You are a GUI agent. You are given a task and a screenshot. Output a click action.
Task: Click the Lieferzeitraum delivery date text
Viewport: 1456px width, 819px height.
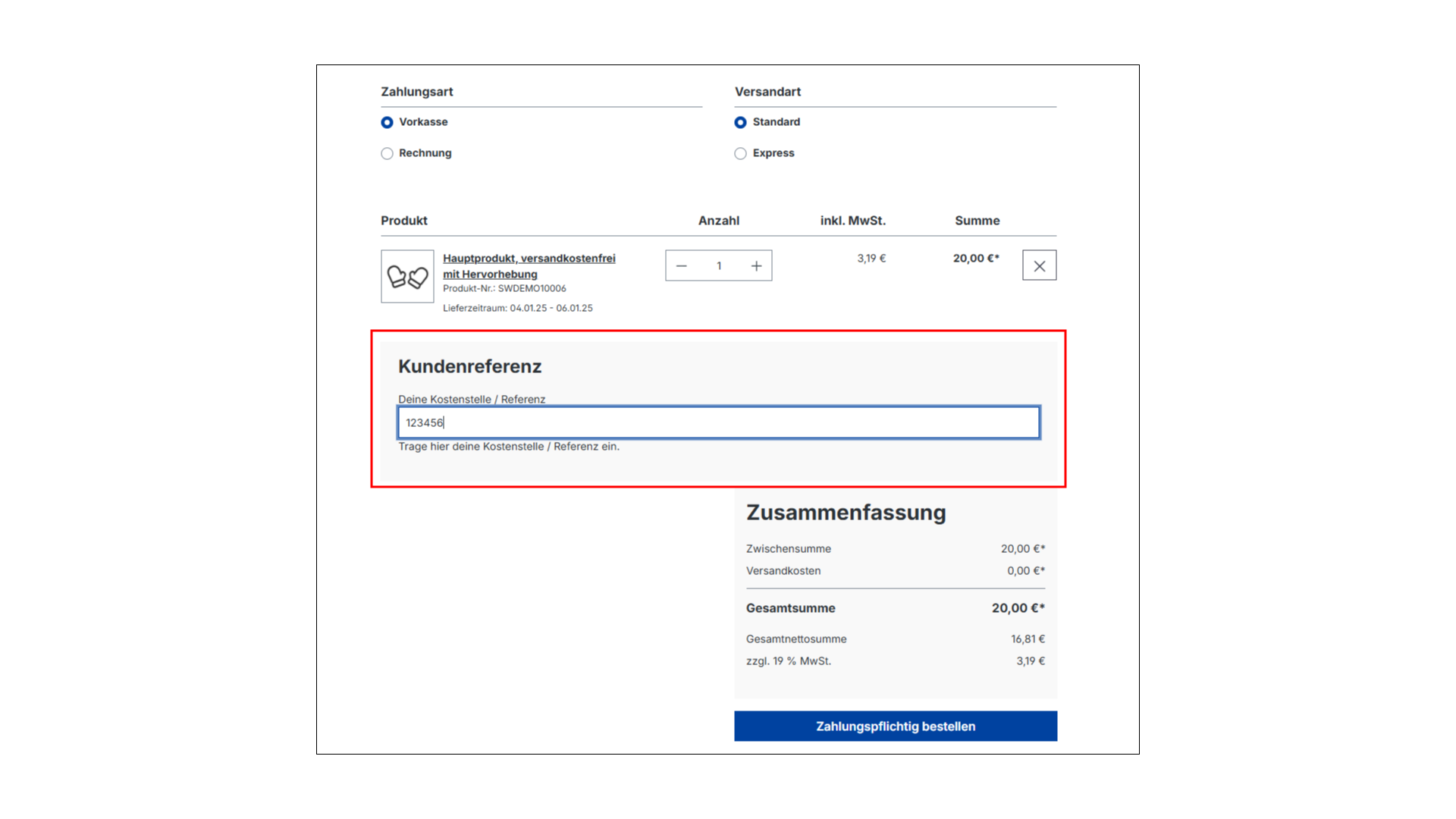pyautogui.click(x=517, y=309)
